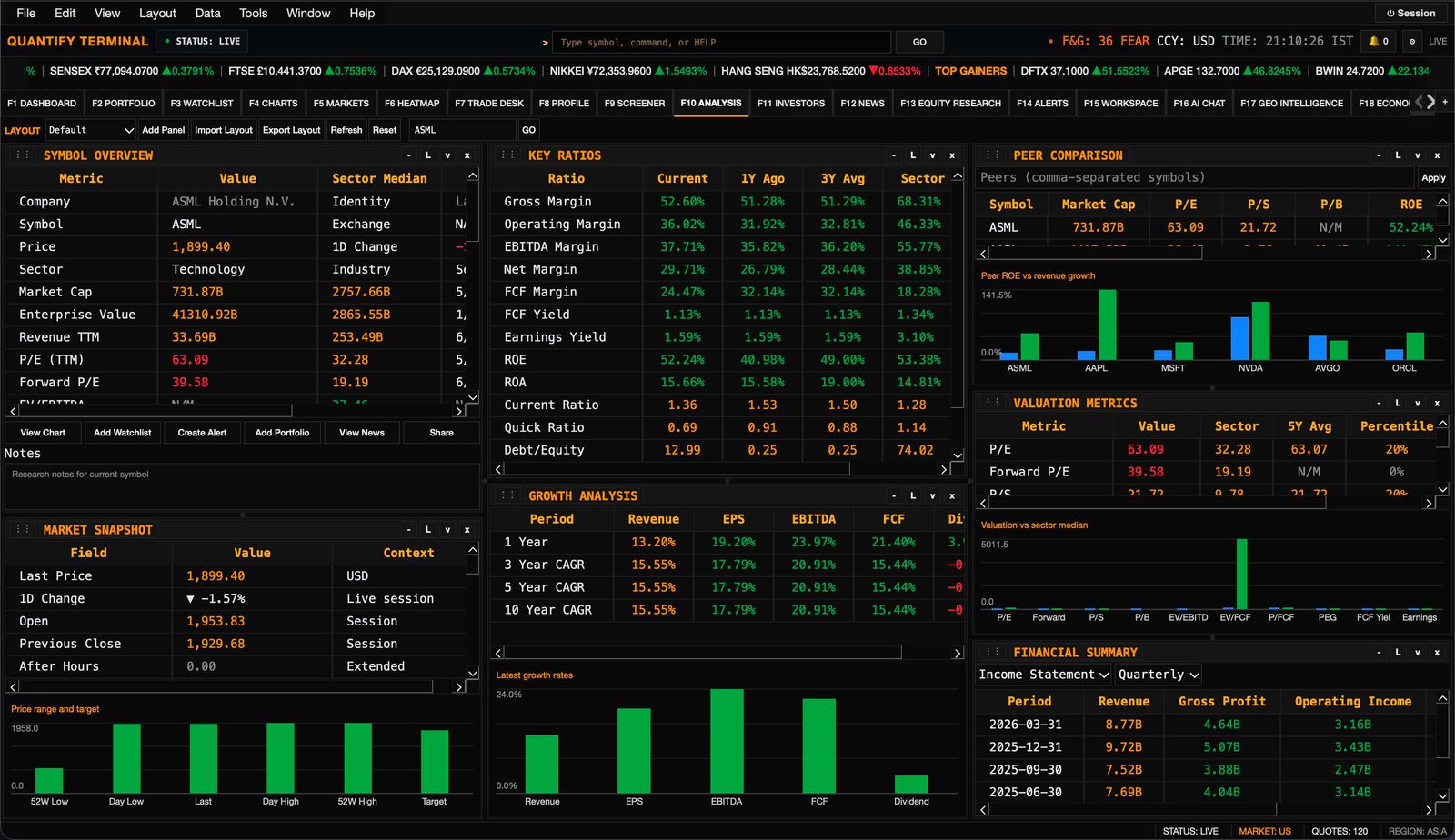Toggle L lock on Growth Analysis panel
The image size is (1455, 840).
913,495
